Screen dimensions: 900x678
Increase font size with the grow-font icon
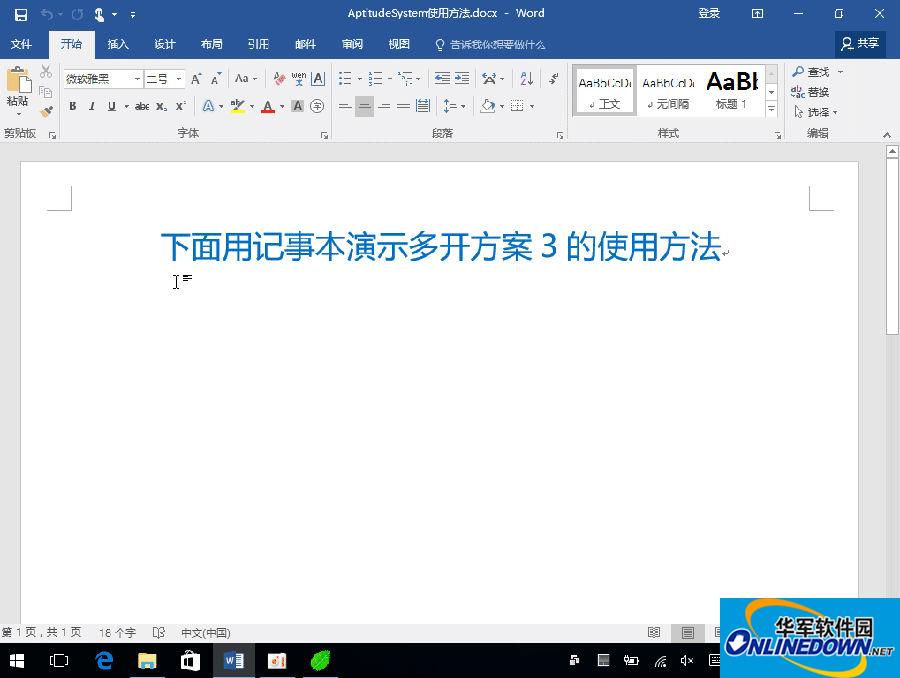click(196, 79)
